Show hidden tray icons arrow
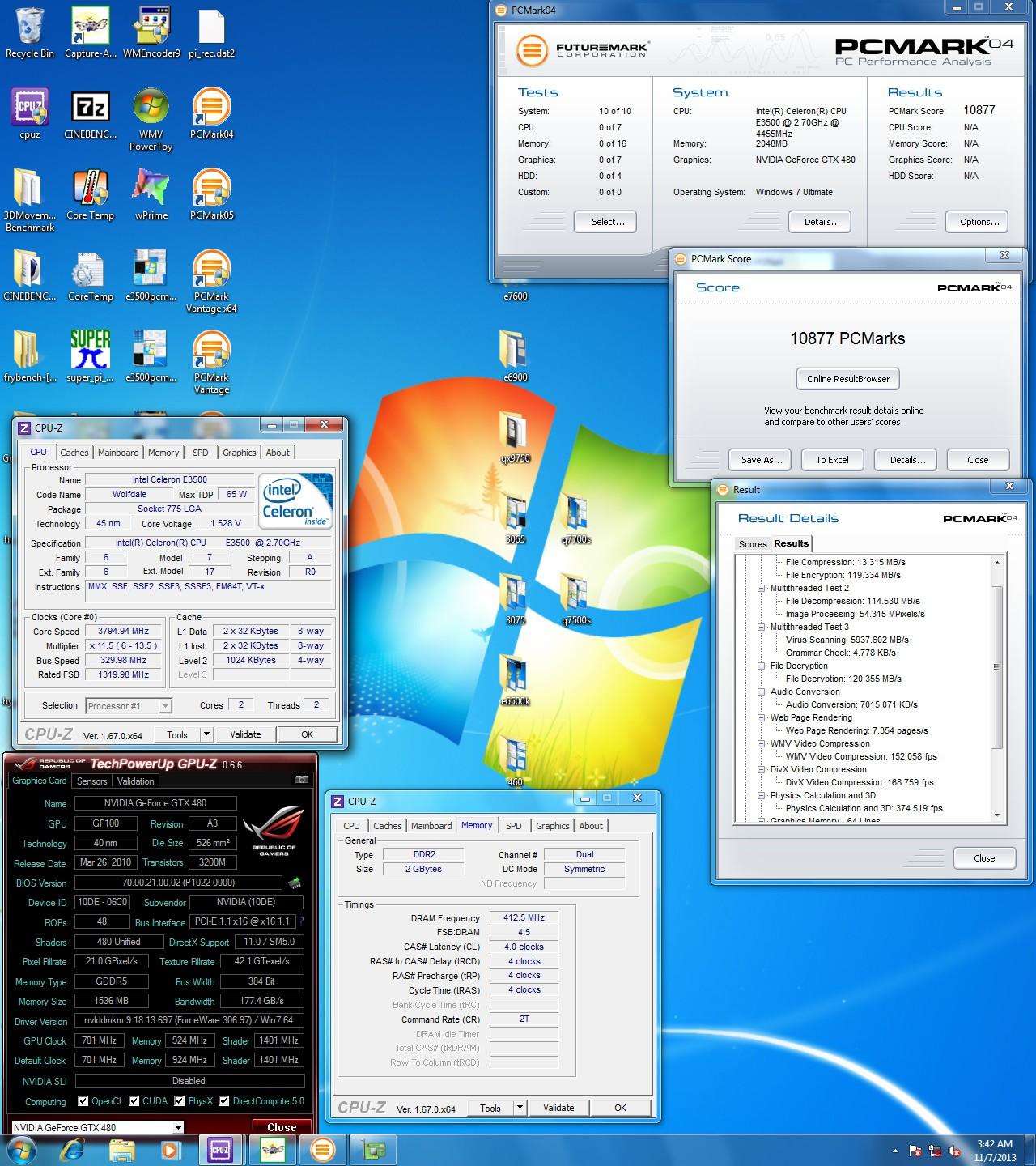 pos(895,1151)
